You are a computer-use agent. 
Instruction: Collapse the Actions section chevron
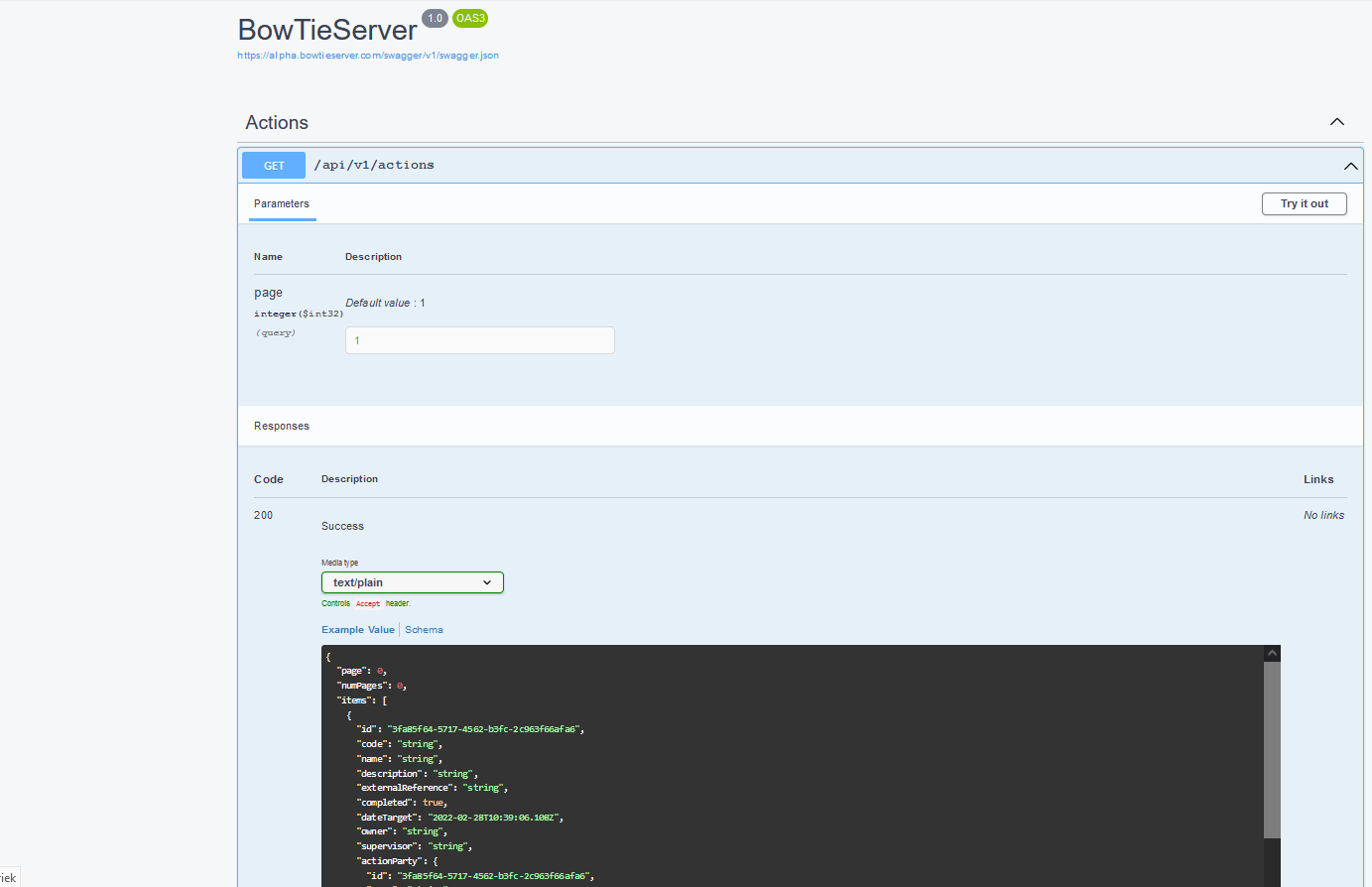click(1336, 122)
